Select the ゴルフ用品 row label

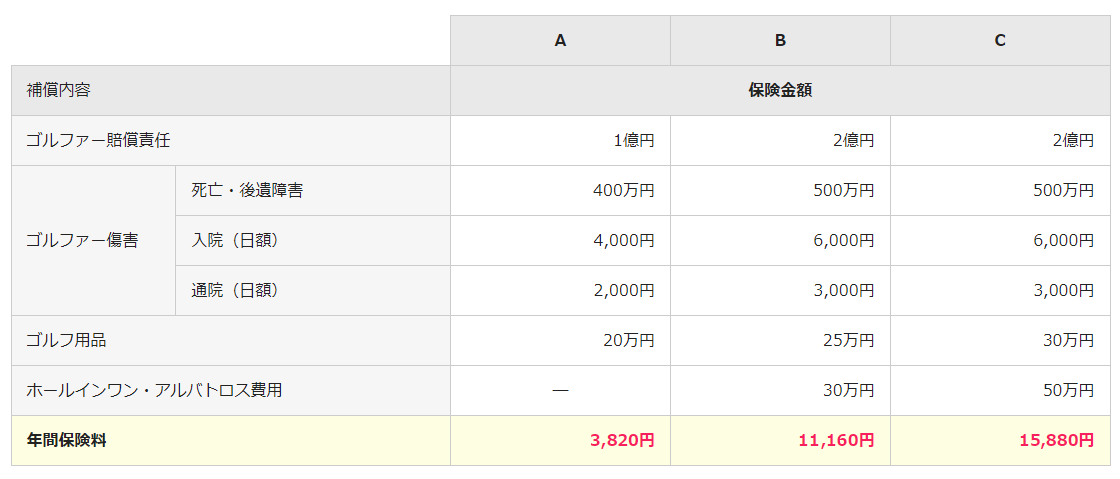click(x=66, y=340)
